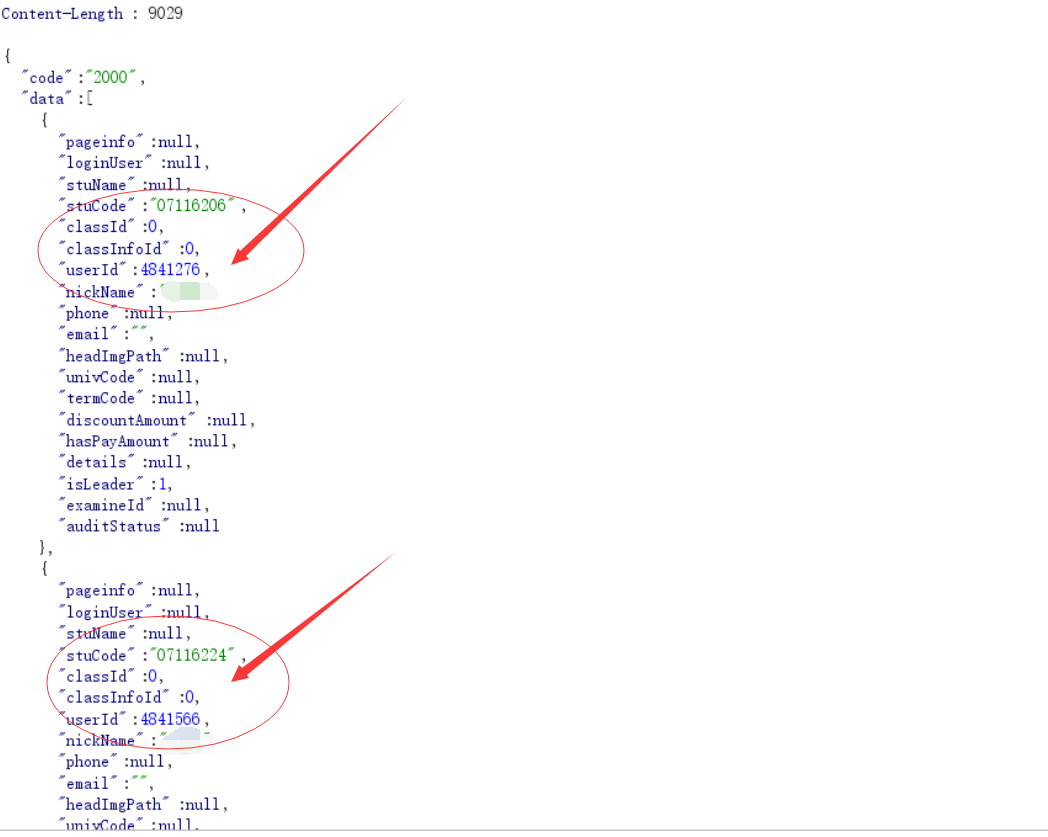Click the "discountAmount":null line
This screenshot has width=1048, height=837.
tap(156, 420)
